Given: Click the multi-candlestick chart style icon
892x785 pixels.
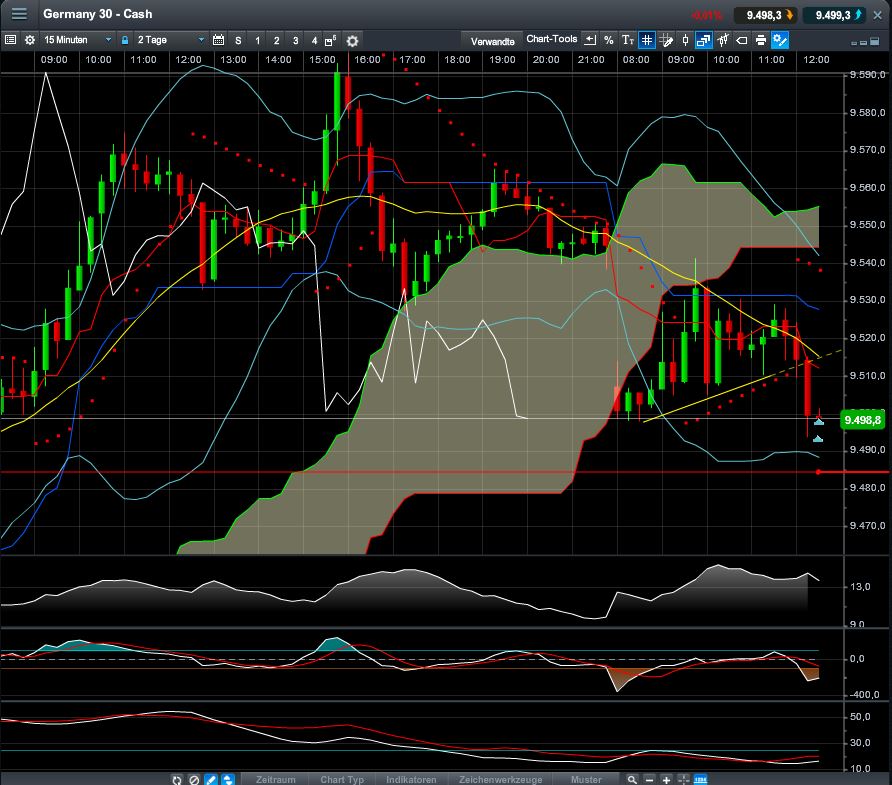Looking at the screenshot, I should tap(723, 40).
